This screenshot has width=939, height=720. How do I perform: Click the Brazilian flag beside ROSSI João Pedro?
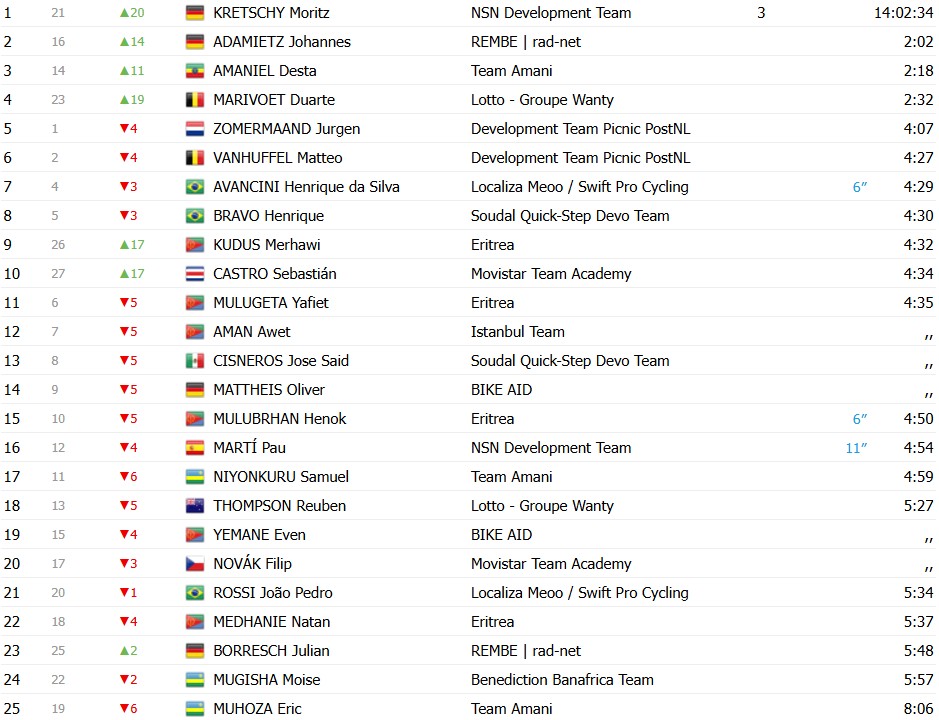pyautogui.click(x=195, y=592)
